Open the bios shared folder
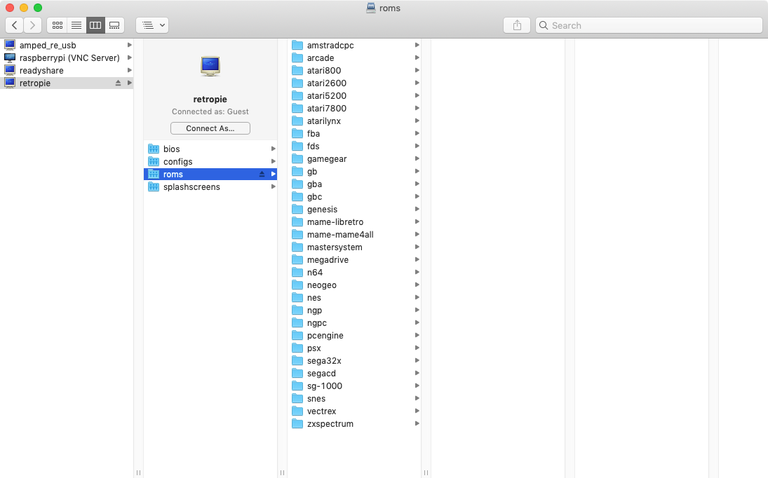 (171, 149)
